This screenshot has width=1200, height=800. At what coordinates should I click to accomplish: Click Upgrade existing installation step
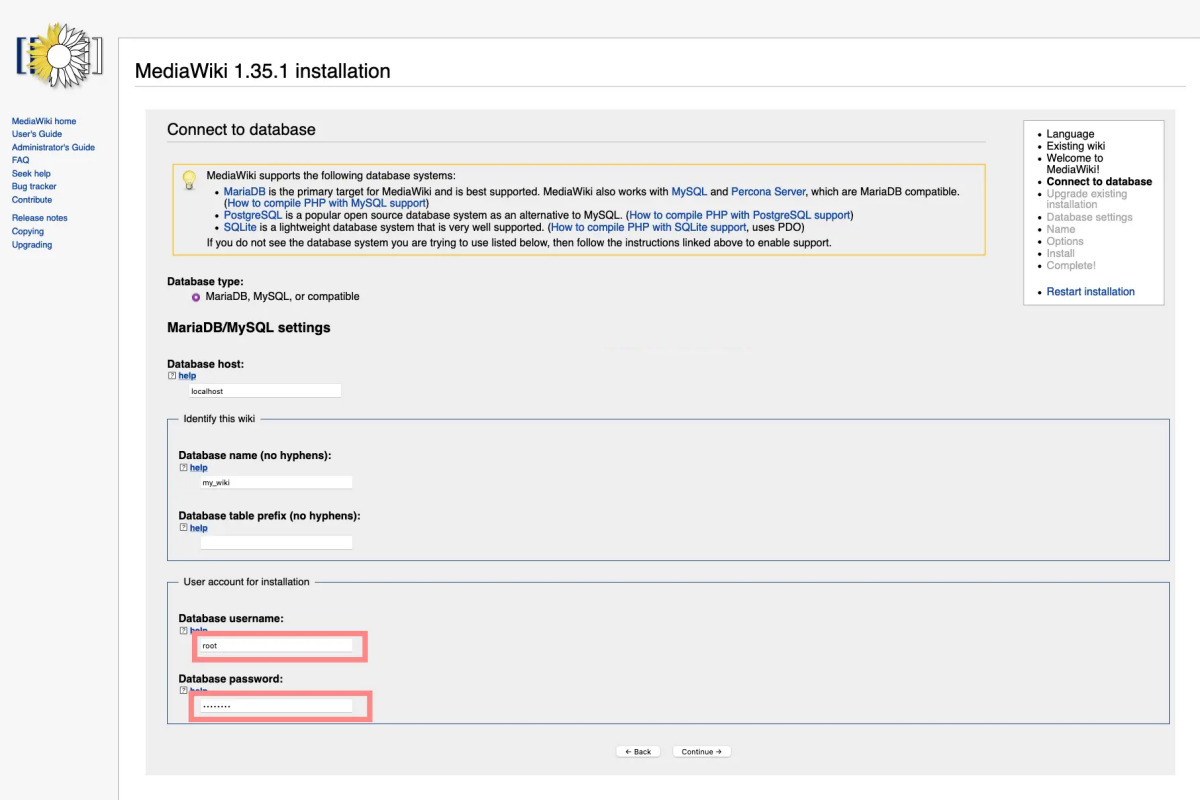click(1086, 199)
